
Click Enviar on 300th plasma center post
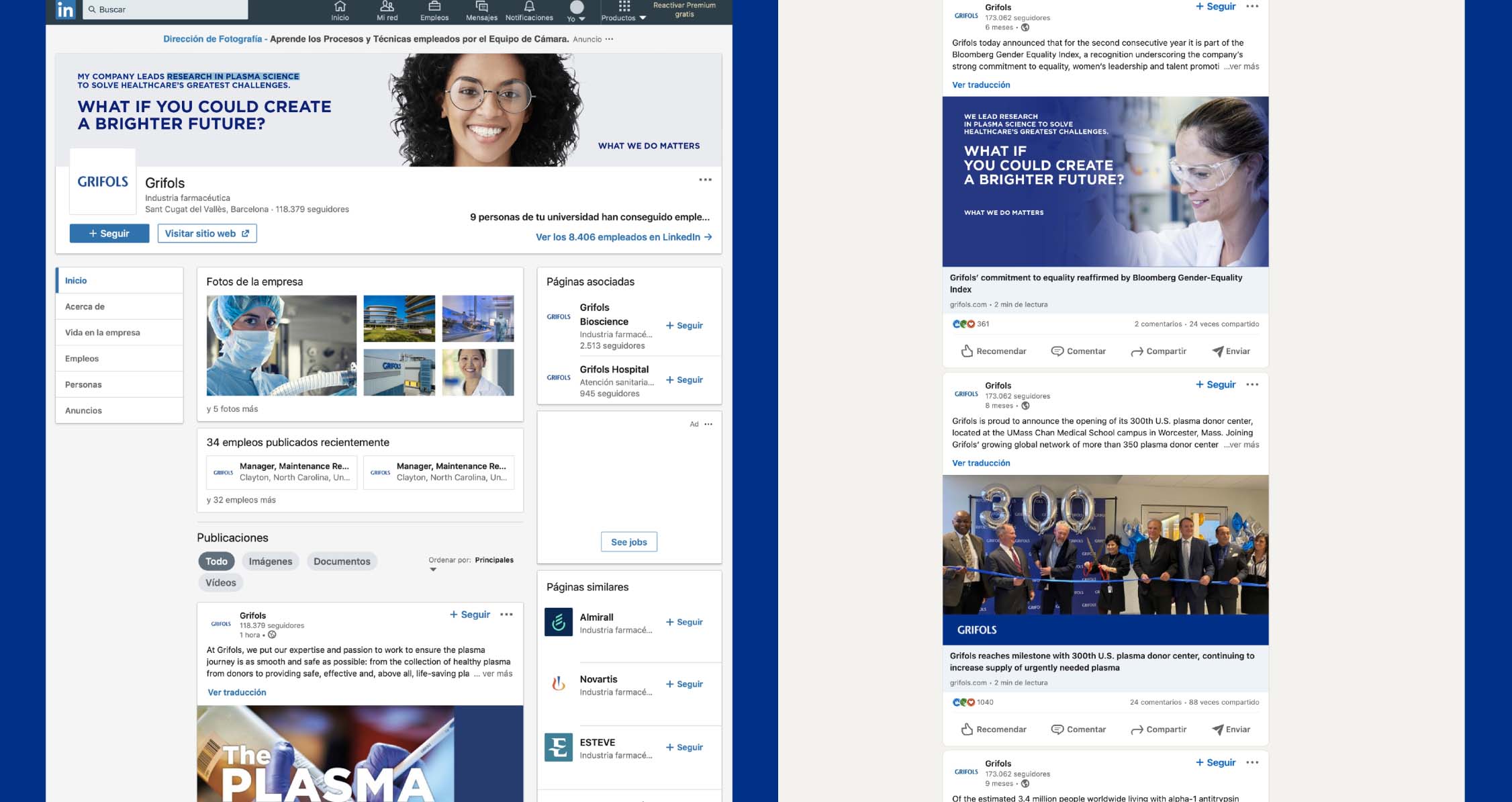1231,729
